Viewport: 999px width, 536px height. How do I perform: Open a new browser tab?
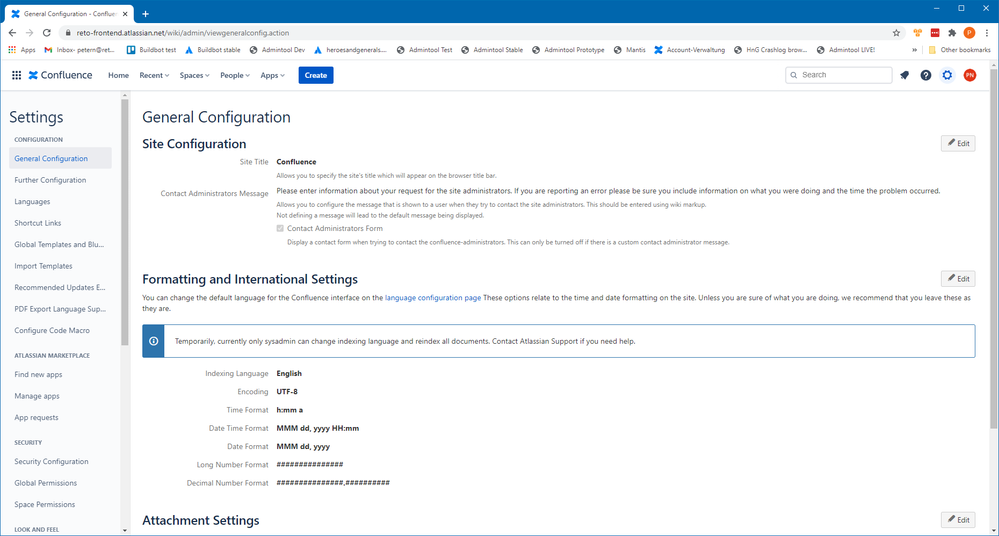pos(145,13)
